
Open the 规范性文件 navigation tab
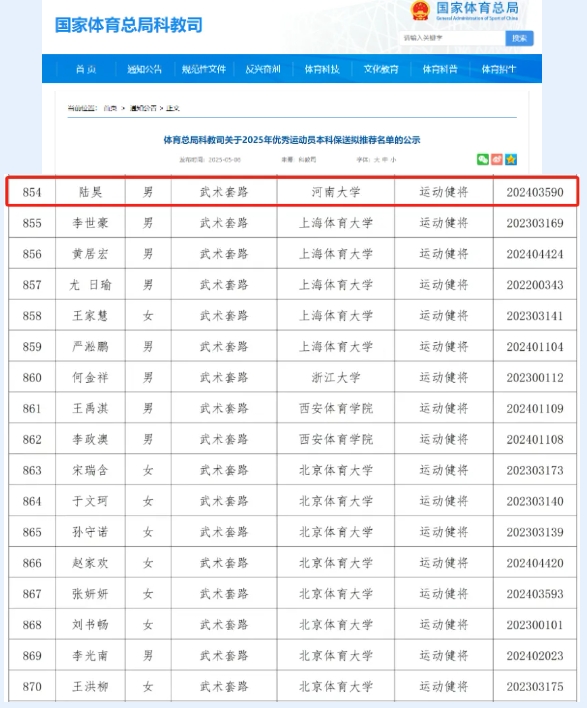pyautogui.click(x=204, y=69)
